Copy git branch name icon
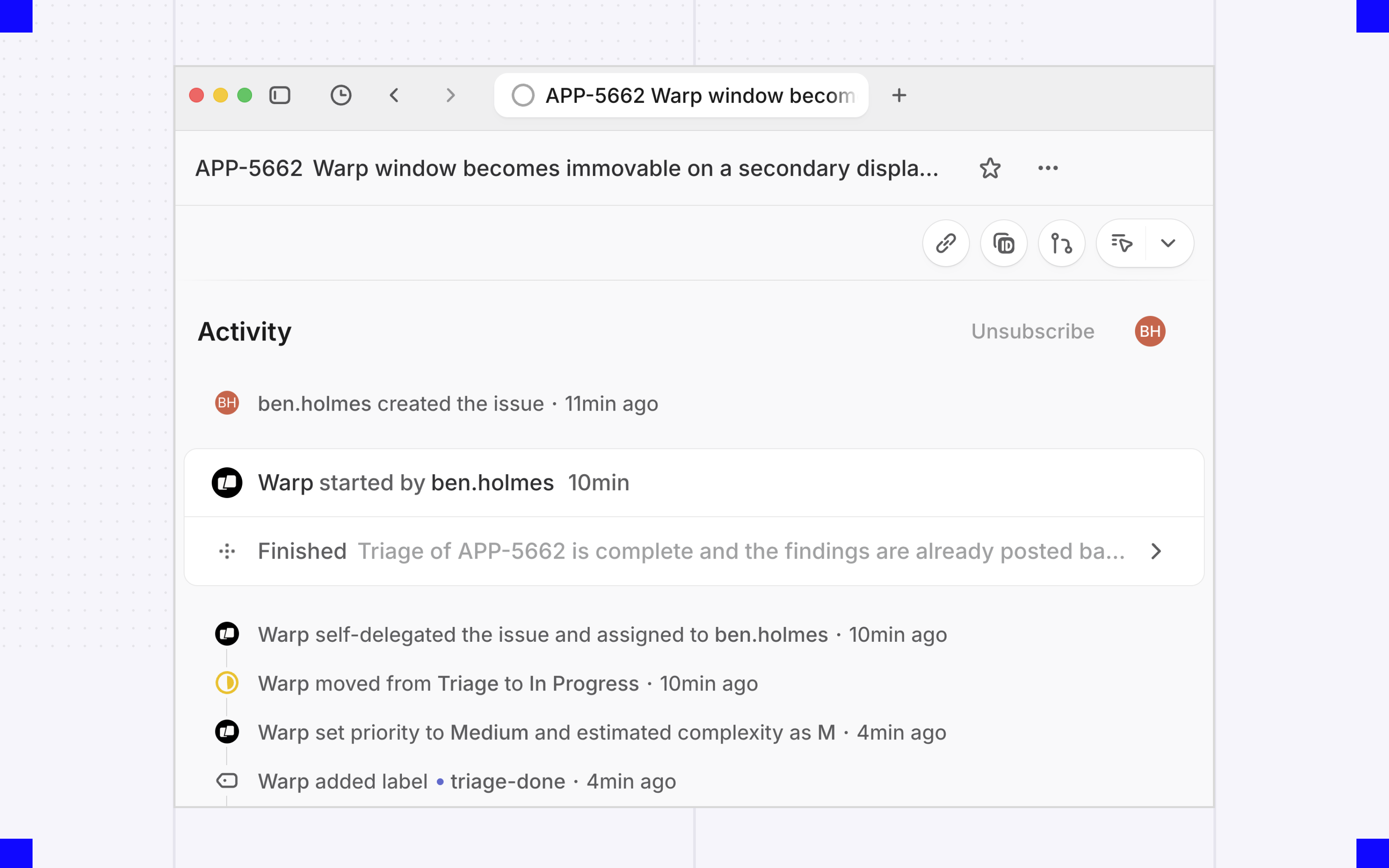The image size is (1389, 868). (x=1062, y=244)
